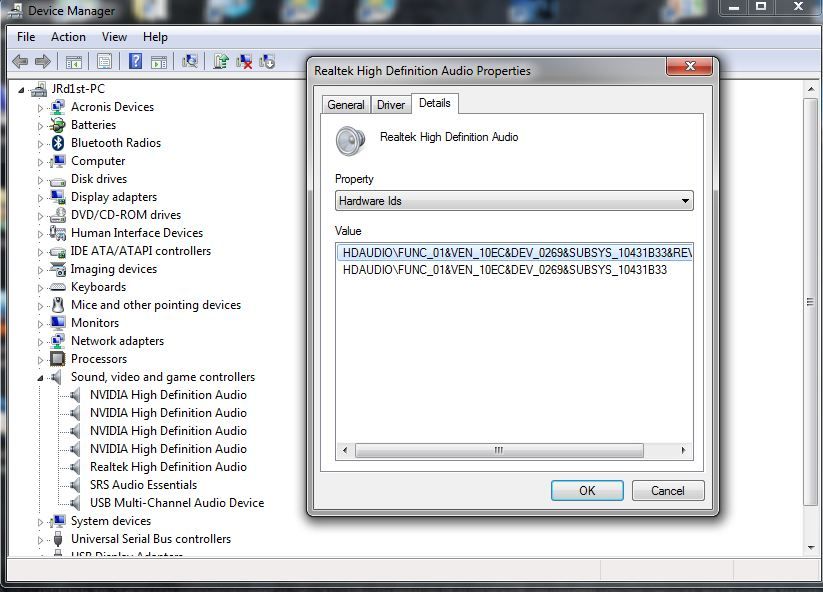The width and height of the screenshot is (823, 592).
Task: Click right arrow of value list scrollbar
Action: coord(683,450)
